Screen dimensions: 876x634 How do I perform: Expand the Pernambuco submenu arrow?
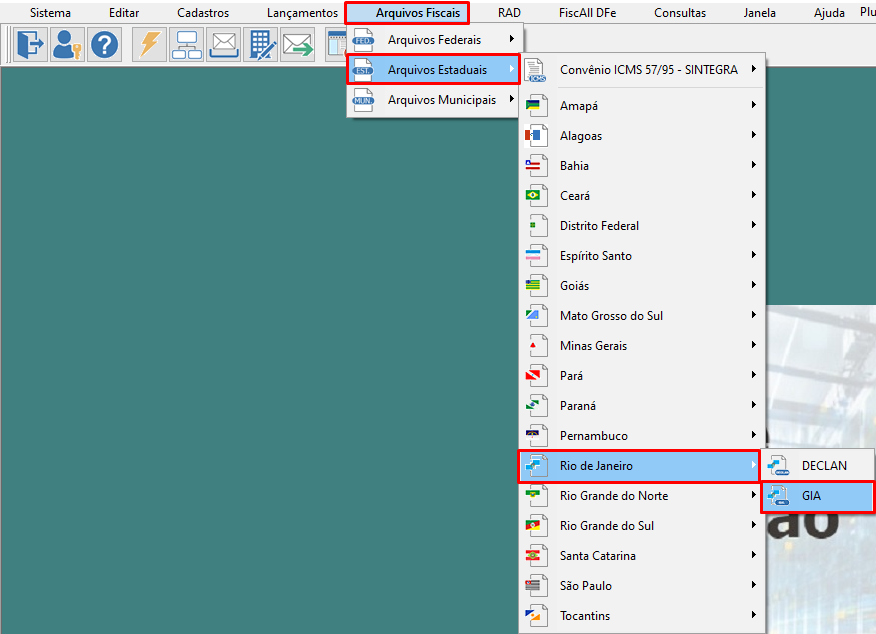tap(754, 435)
